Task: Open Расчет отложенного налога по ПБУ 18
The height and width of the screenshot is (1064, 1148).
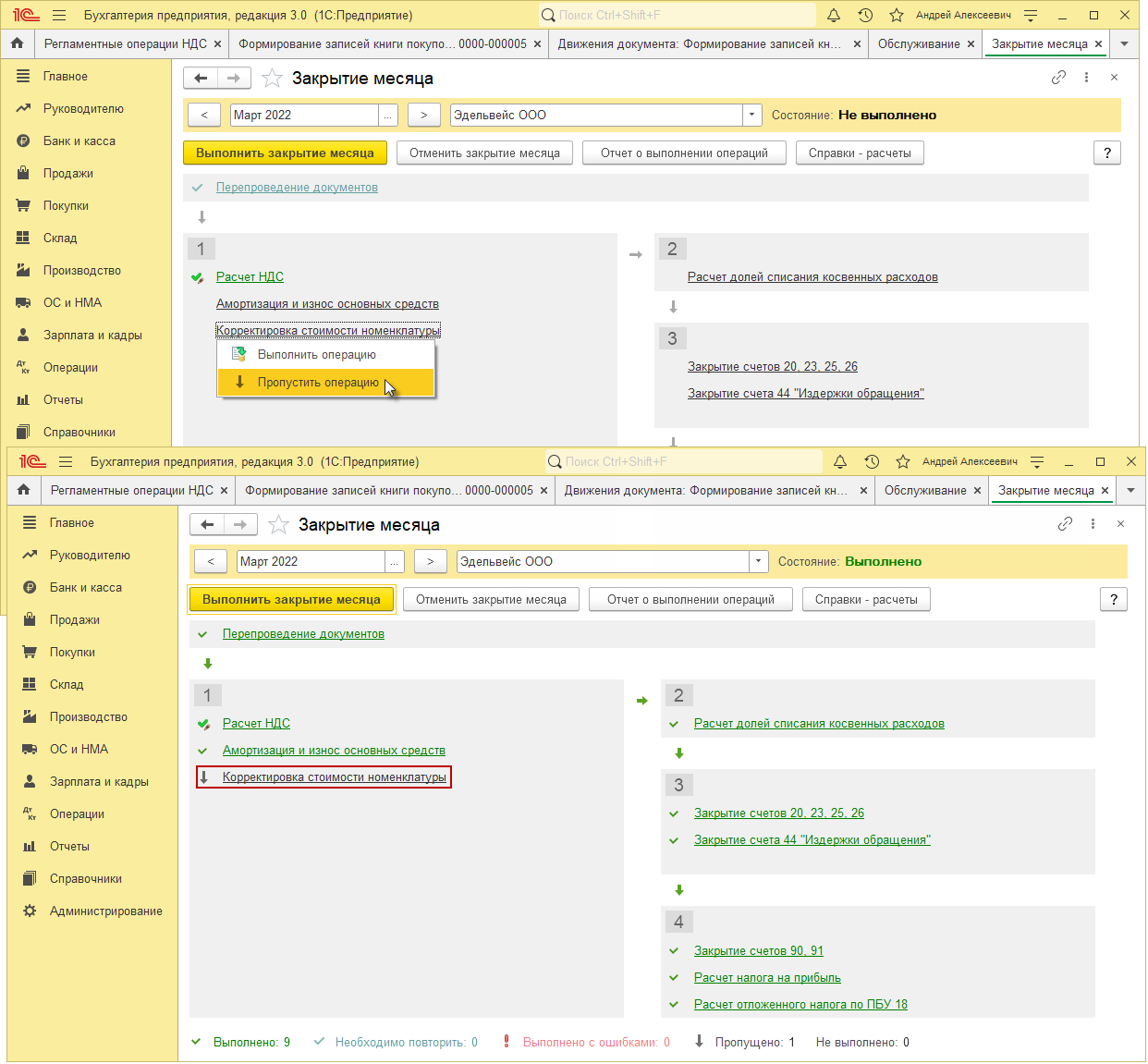Action: pos(800,1004)
